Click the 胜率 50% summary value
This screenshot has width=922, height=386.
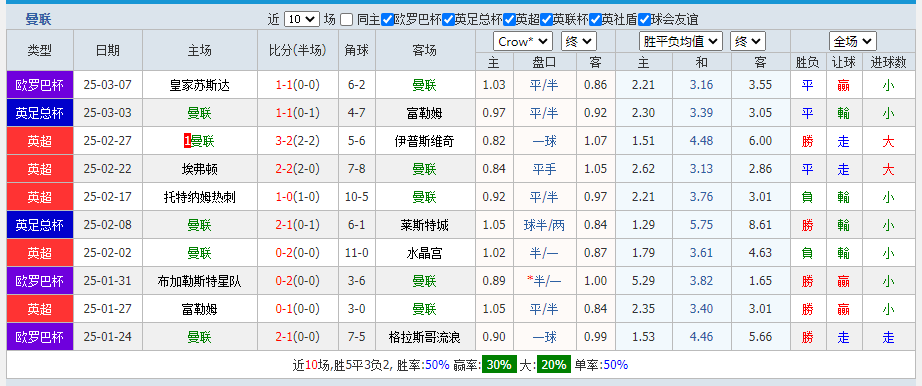pos(437,365)
